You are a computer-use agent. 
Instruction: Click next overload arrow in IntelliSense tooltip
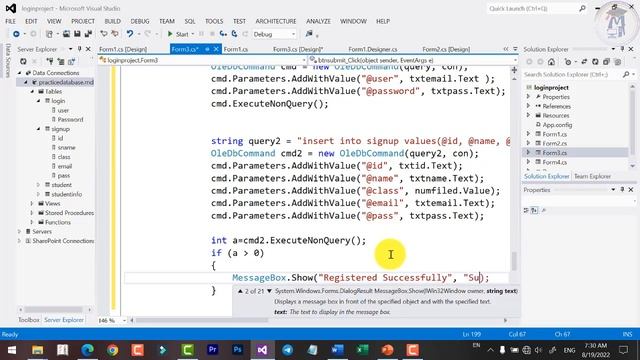pyautogui.click(x=269, y=291)
